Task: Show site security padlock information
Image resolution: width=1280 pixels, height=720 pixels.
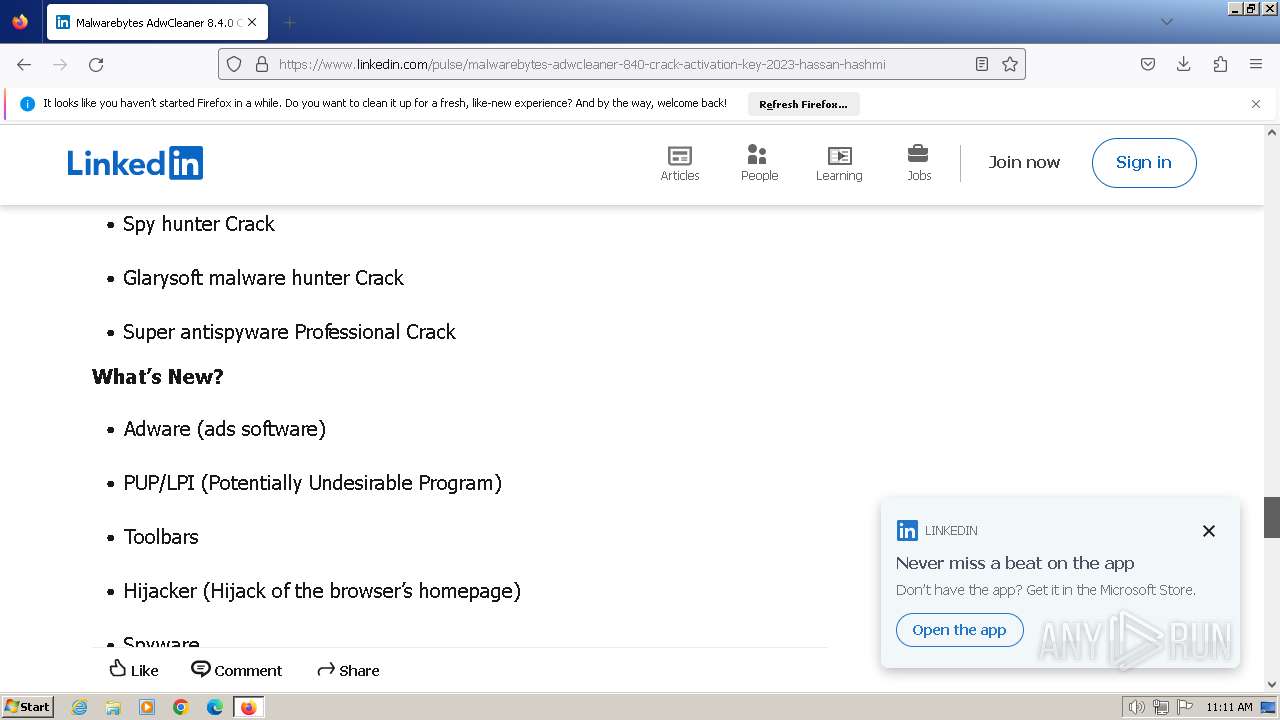Action: tap(262, 64)
